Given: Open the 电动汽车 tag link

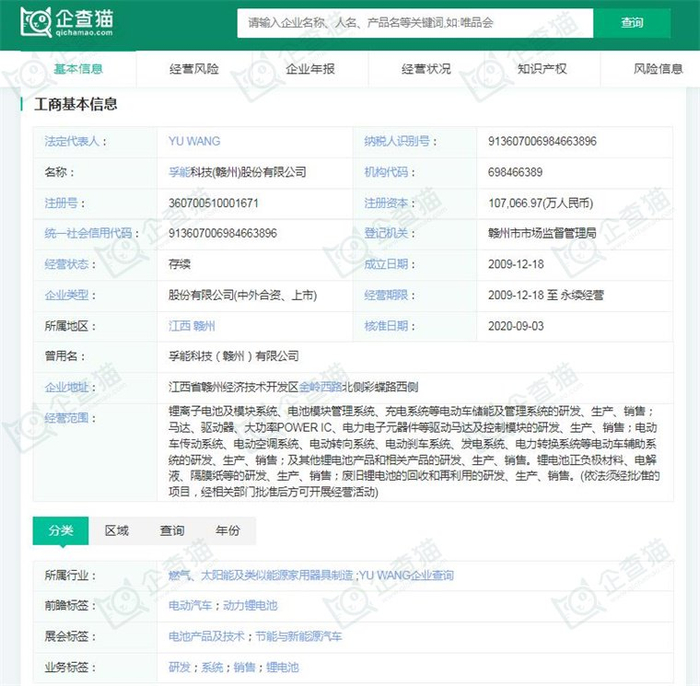Looking at the screenshot, I should pos(190,606).
